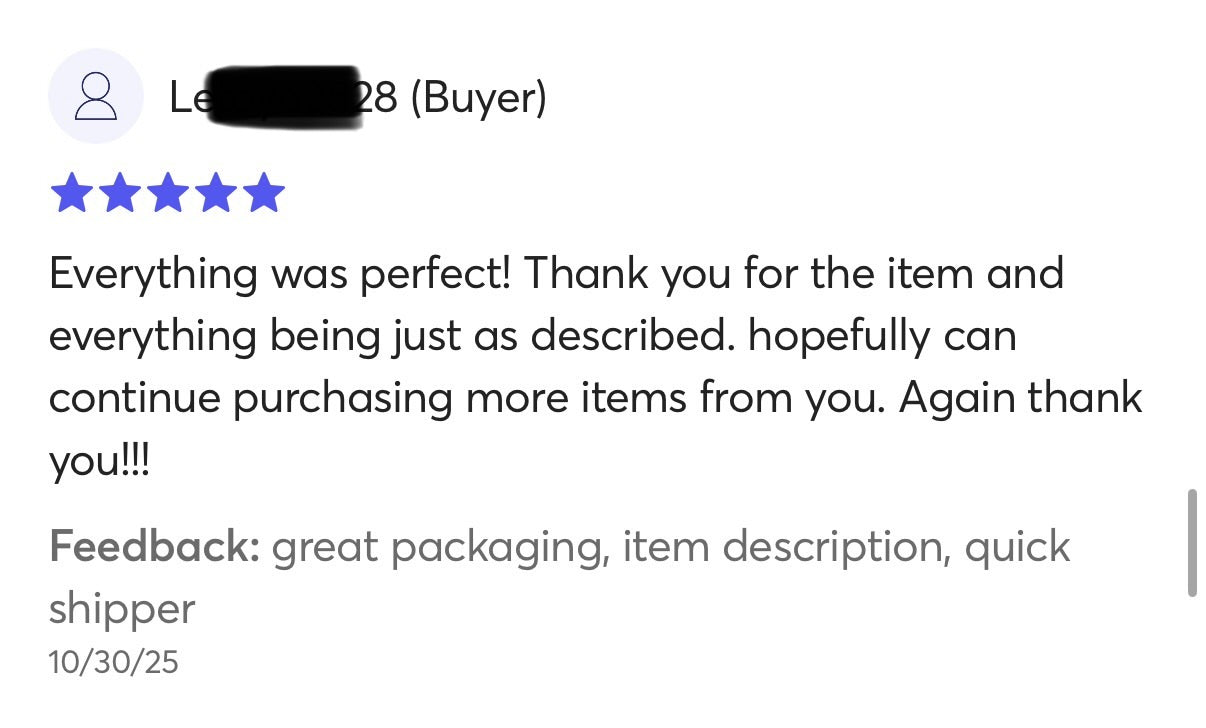The image size is (1206, 728).
Task: Click the review date 10/30/25
Action: (x=113, y=662)
